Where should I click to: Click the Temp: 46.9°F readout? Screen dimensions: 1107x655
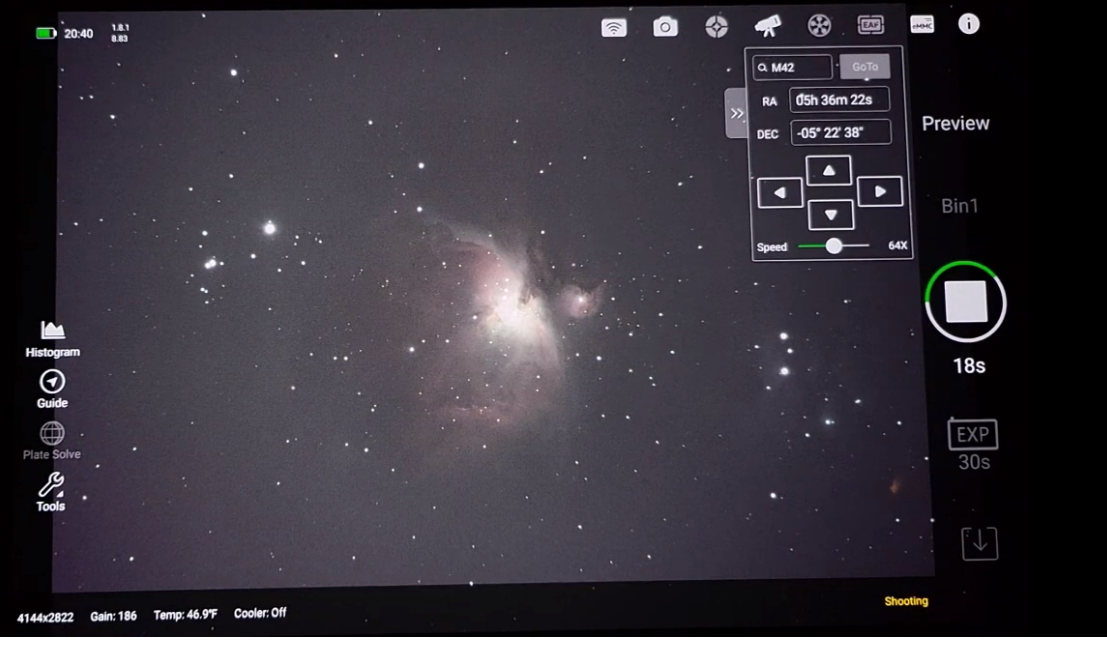tap(186, 615)
